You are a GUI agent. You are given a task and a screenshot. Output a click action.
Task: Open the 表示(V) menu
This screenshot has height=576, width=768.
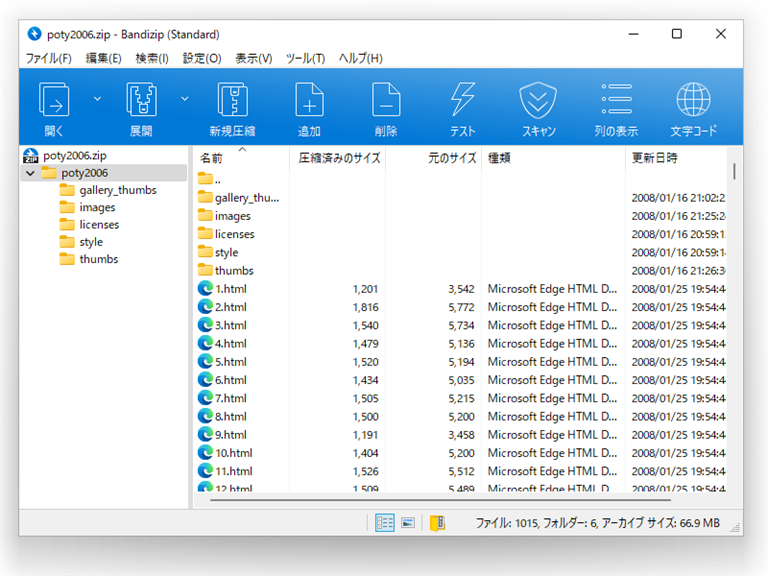tap(254, 58)
